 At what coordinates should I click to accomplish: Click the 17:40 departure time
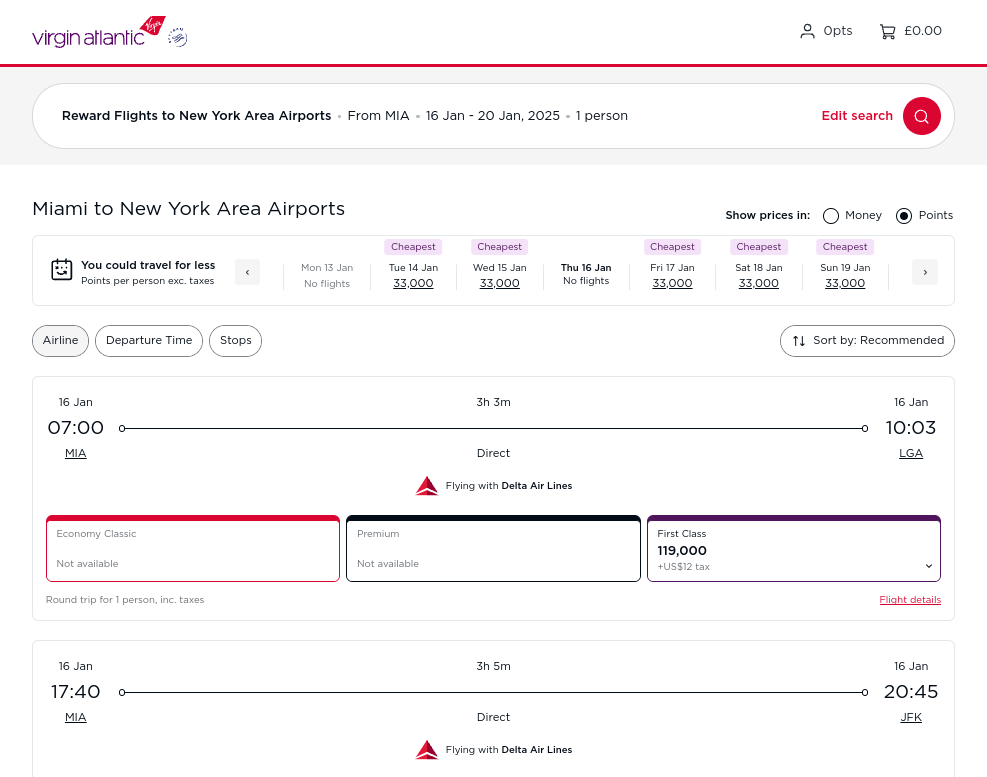tap(76, 692)
